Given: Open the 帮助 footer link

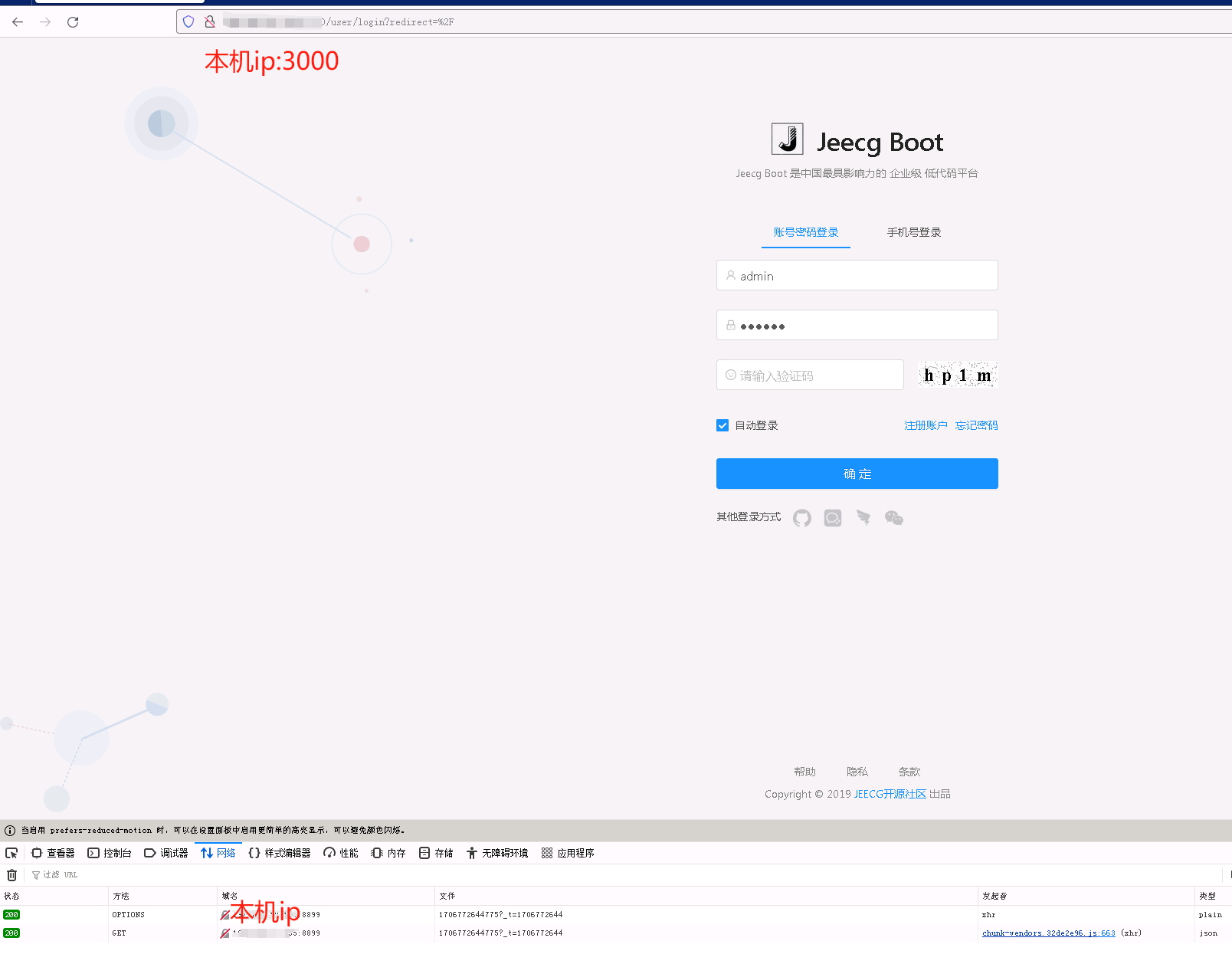Looking at the screenshot, I should click(x=805, y=772).
